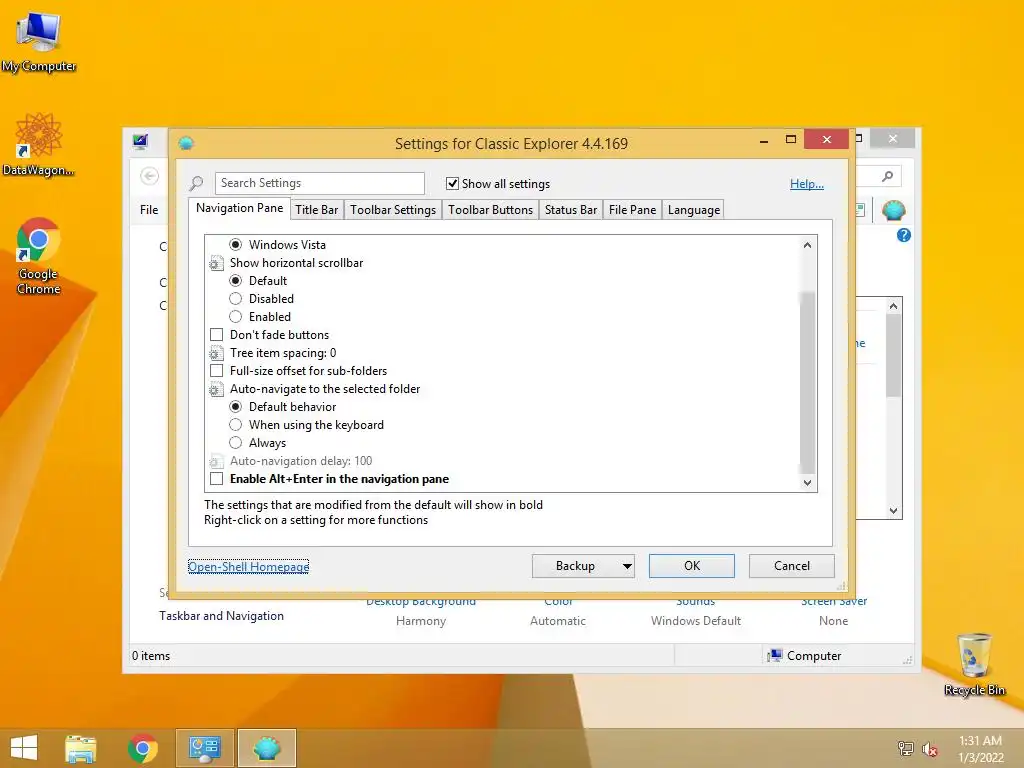Click the gear icon beside Auto-navigate setting
The image size is (1024, 768).
(216, 389)
